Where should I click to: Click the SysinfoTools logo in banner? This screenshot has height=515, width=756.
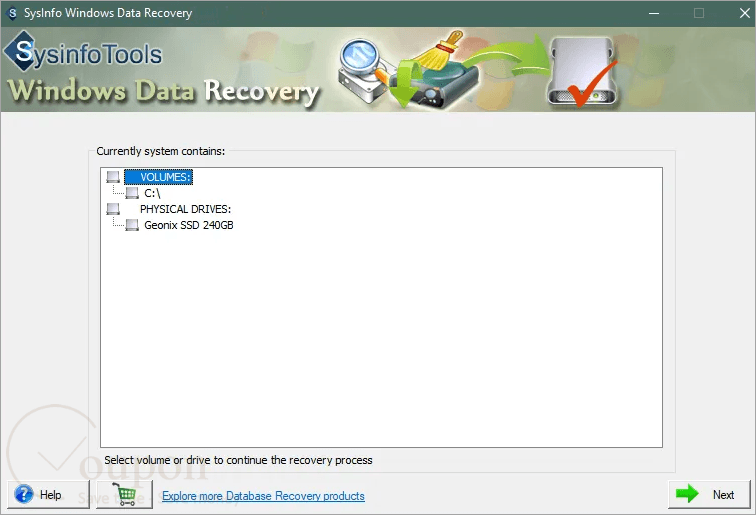point(83,52)
